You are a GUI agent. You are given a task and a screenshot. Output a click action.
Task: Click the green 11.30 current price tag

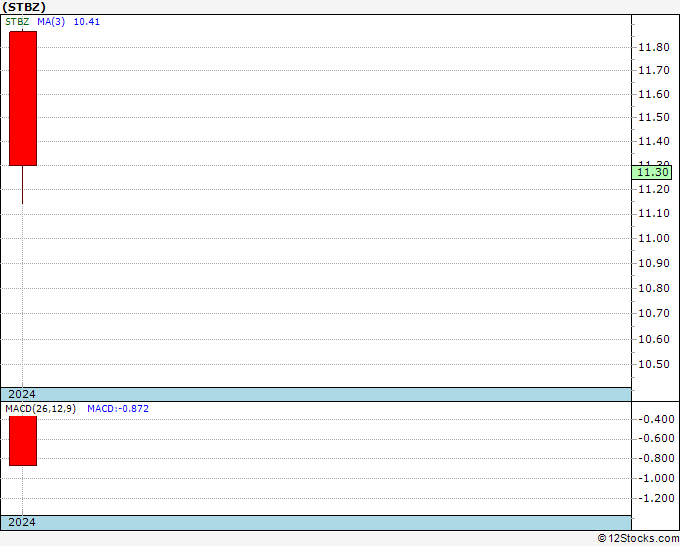[652, 172]
